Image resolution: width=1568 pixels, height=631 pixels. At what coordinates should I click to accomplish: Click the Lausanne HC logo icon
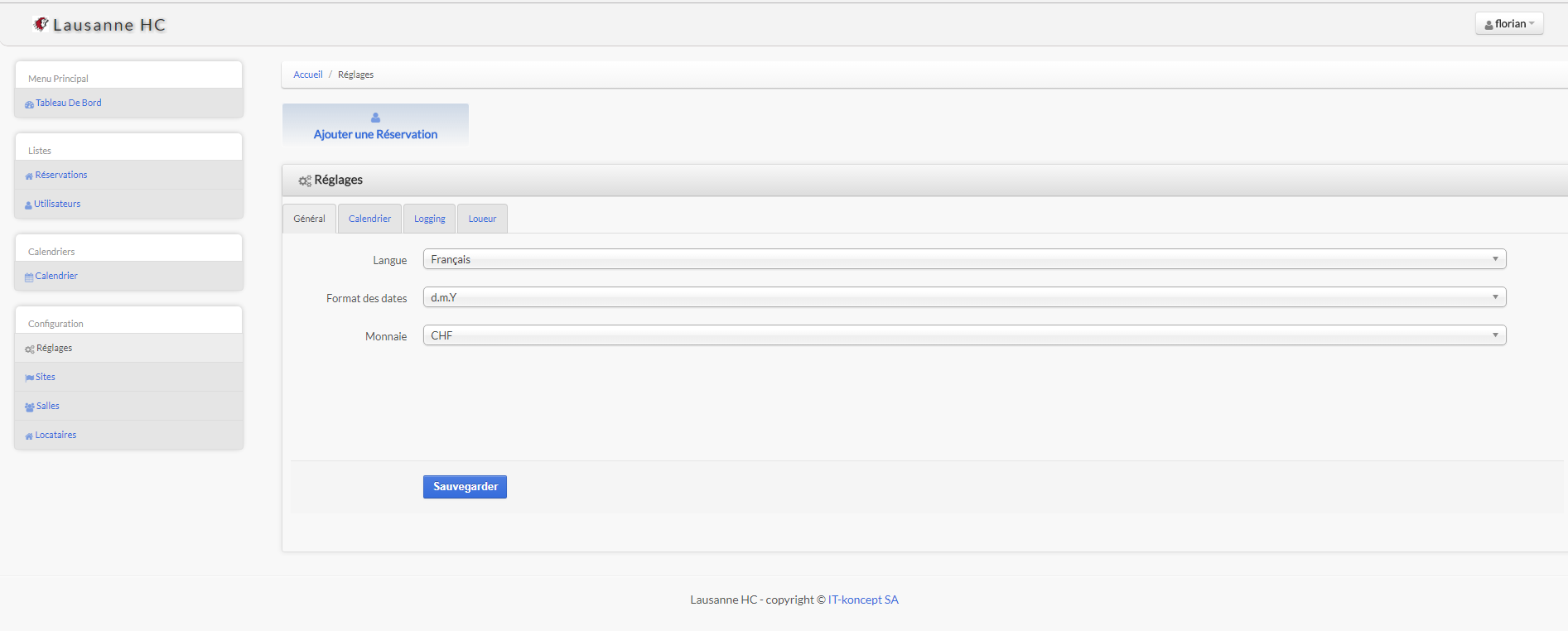pos(41,24)
